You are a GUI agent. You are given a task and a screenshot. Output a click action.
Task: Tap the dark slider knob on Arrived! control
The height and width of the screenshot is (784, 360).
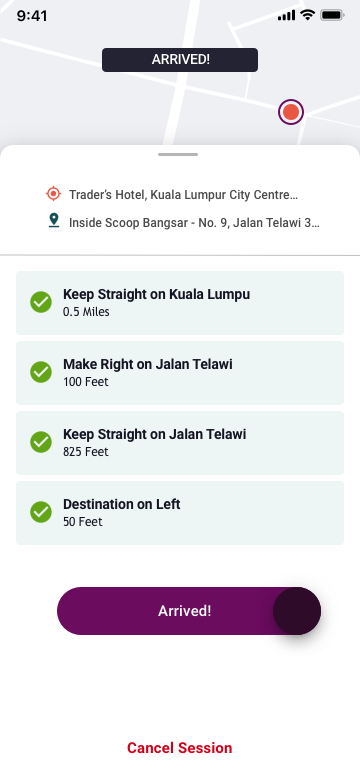pos(297,611)
